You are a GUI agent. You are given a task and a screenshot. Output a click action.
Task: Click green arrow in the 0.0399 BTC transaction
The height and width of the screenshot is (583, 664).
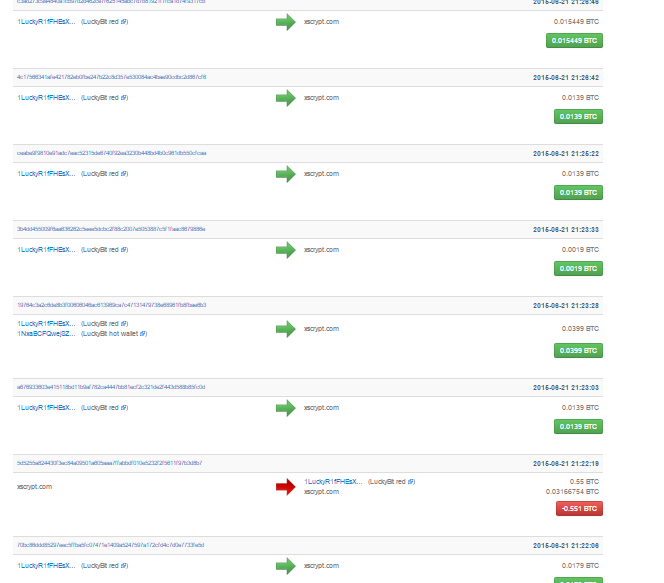(x=286, y=329)
